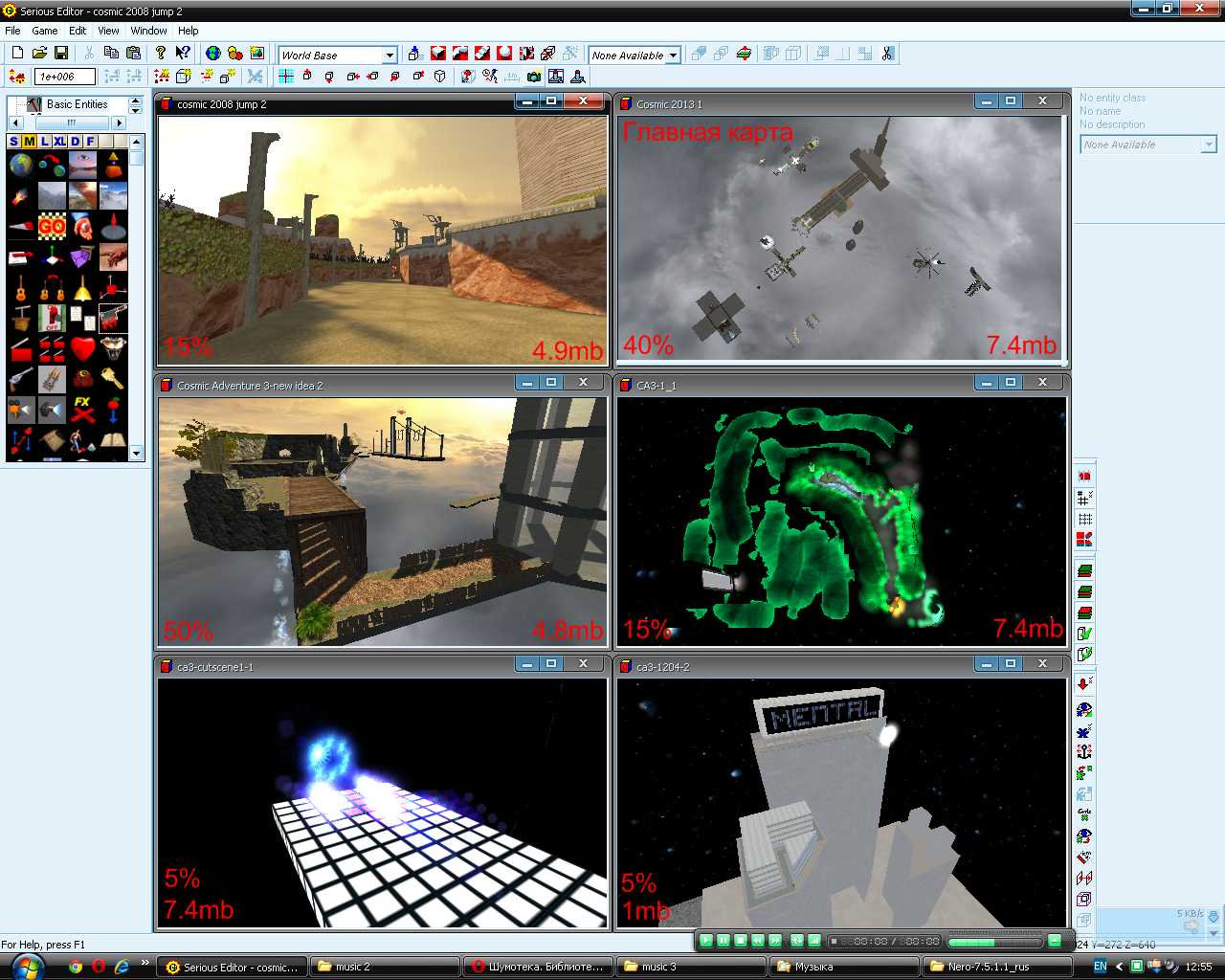The width and height of the screenshot is (1225, 980).
Task: Select the red heart health entity
Action: click(82, 349)
